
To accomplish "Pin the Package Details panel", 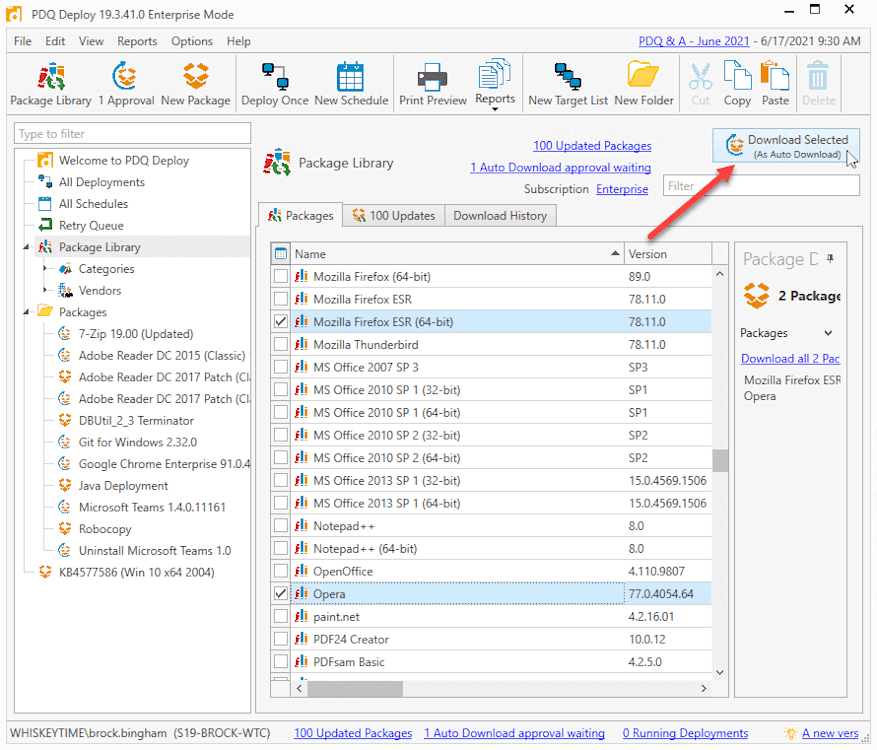I will click(830, 258).
